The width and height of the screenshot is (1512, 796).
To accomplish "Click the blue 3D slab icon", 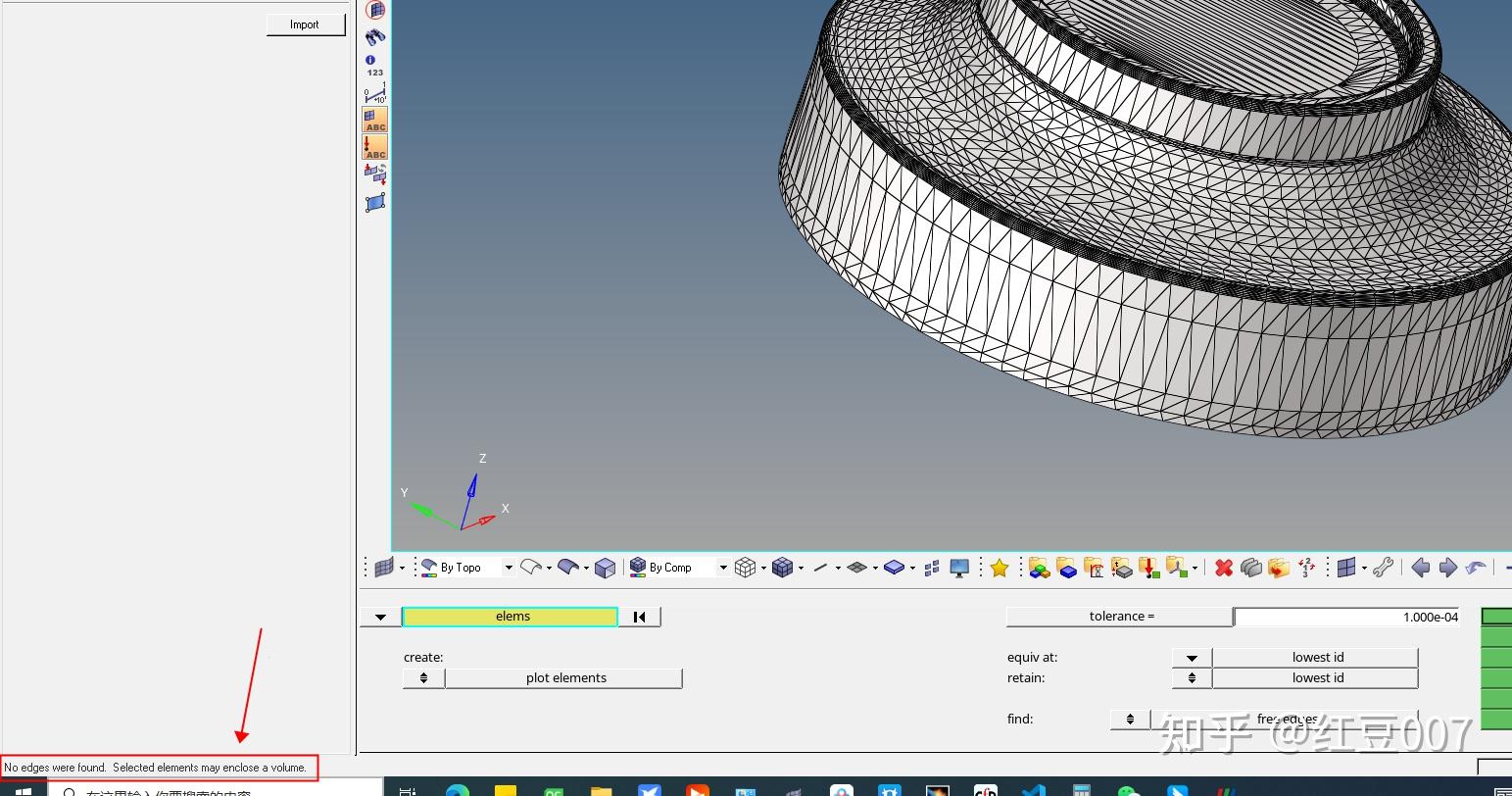I will (x=894, y=568).
